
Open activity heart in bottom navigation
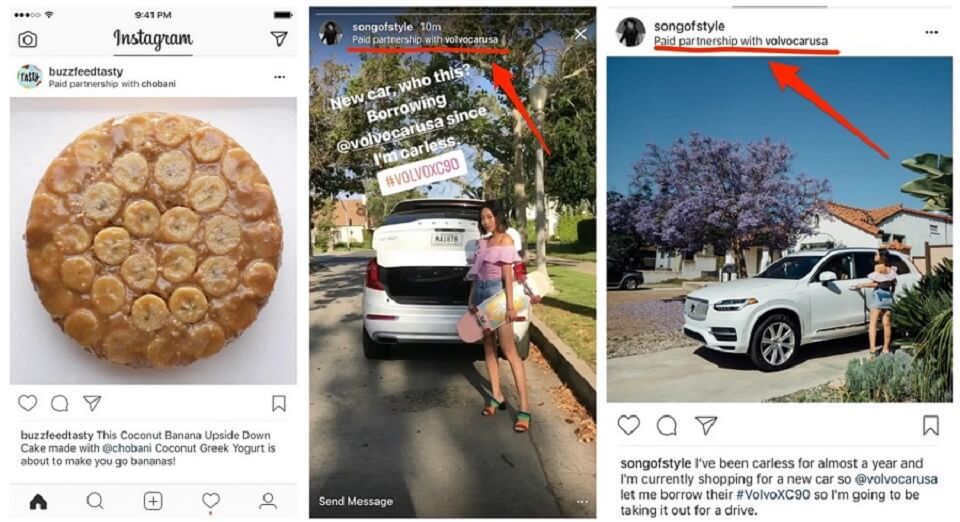[x=211, y=501]
